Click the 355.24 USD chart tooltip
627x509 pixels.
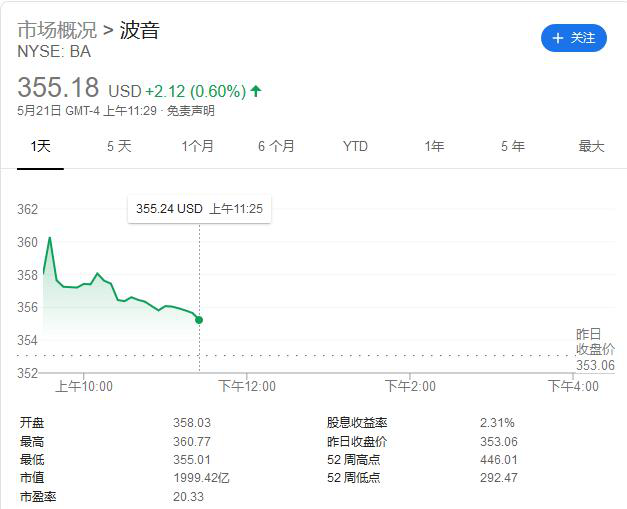tap(199, 209)
